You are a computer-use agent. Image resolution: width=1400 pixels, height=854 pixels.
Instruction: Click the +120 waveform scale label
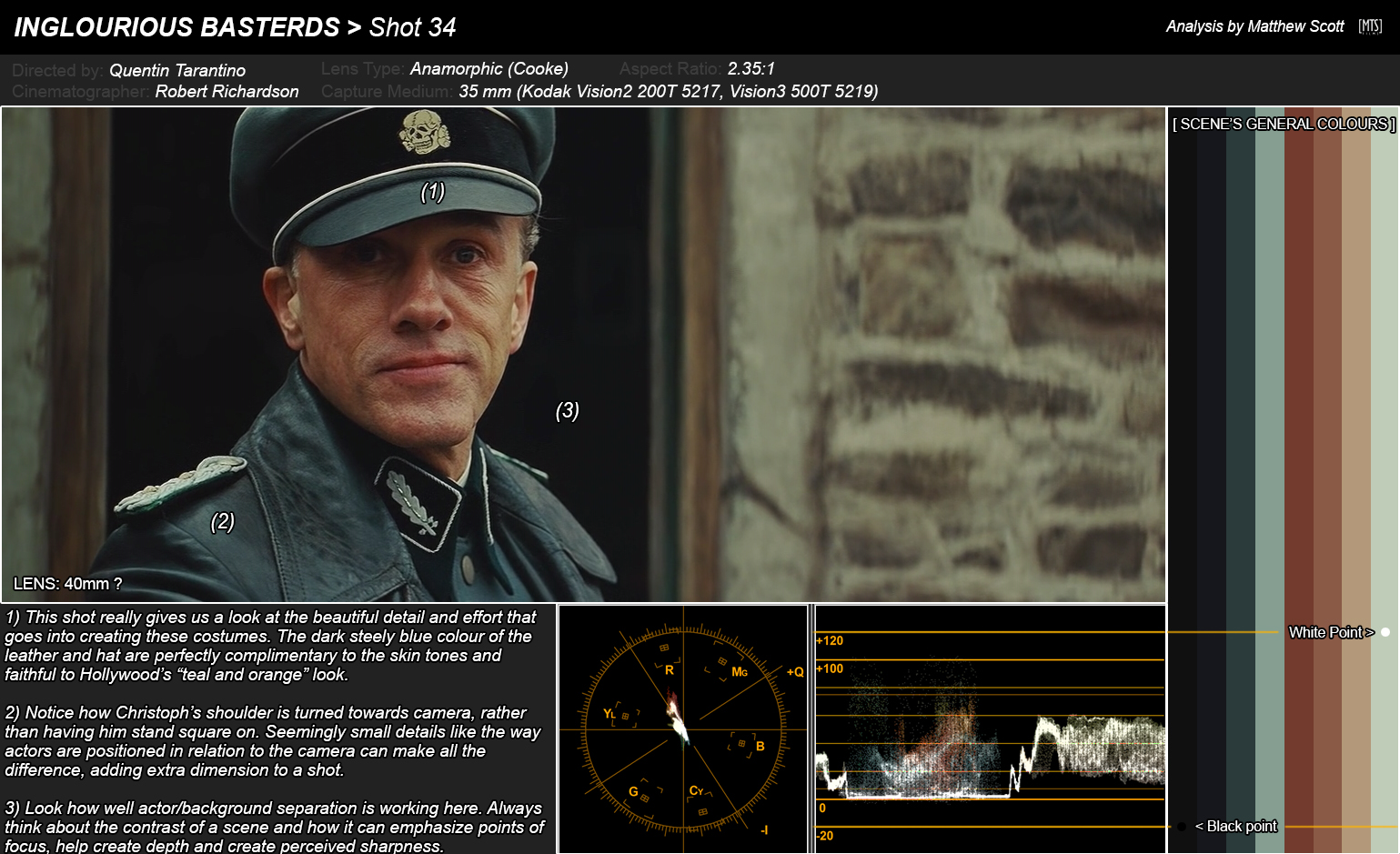(830, 640)
